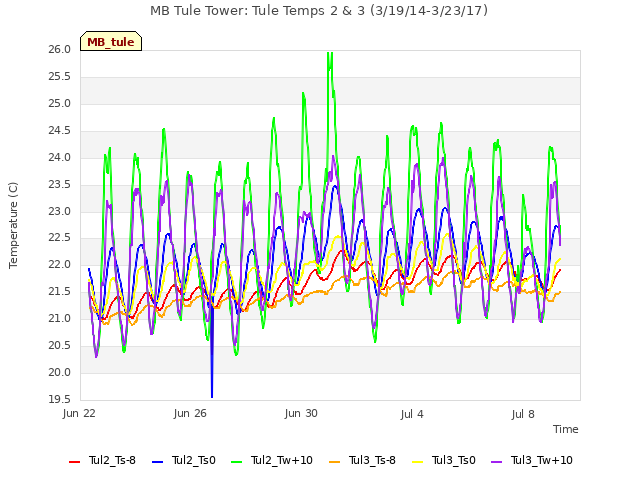Click the 19.5 y-axis tick label

[x=60, y=400]
